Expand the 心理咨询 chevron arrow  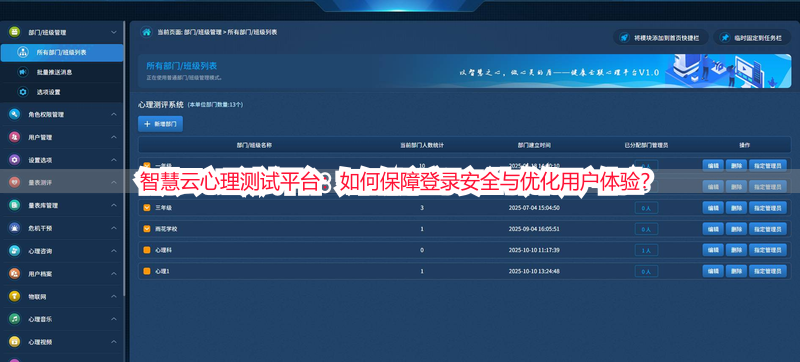pyautogui.click(x=114, y=251)
